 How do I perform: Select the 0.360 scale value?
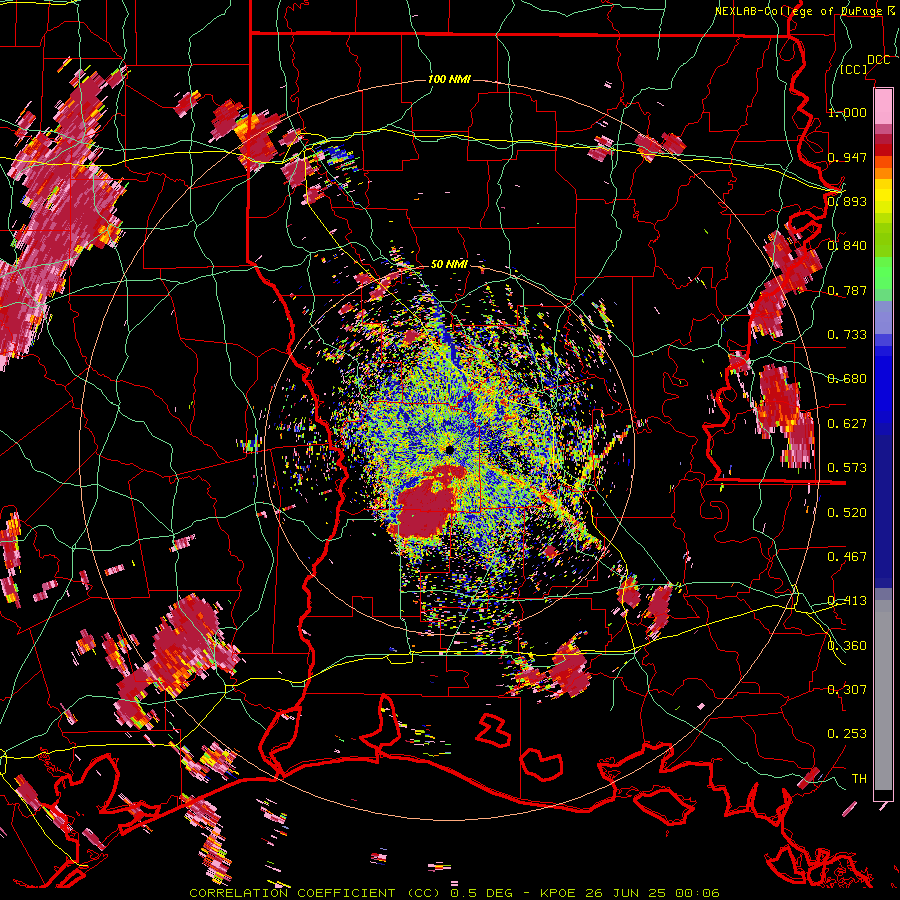click(x=847, y=646)
